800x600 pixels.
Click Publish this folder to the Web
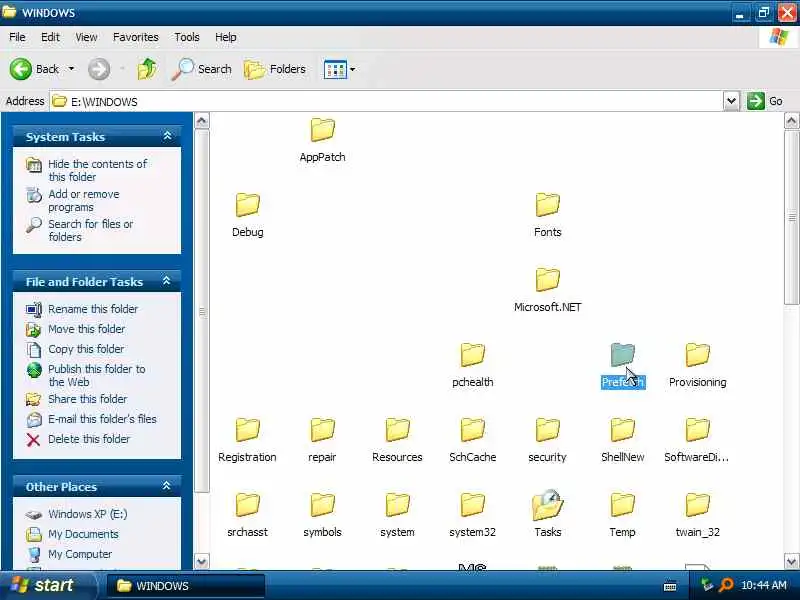point(96,375)
